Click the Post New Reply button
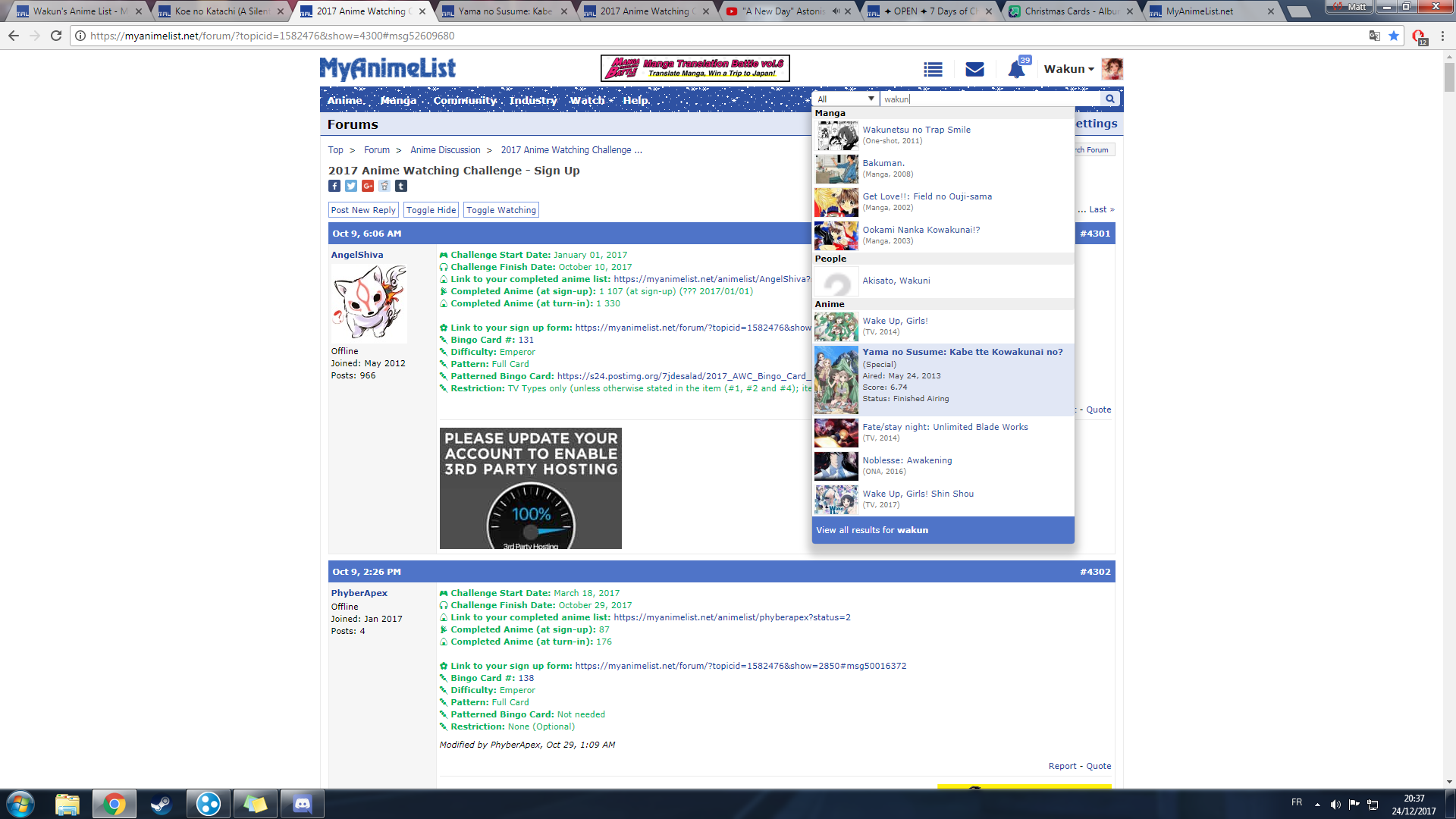 tap(363, 210)
